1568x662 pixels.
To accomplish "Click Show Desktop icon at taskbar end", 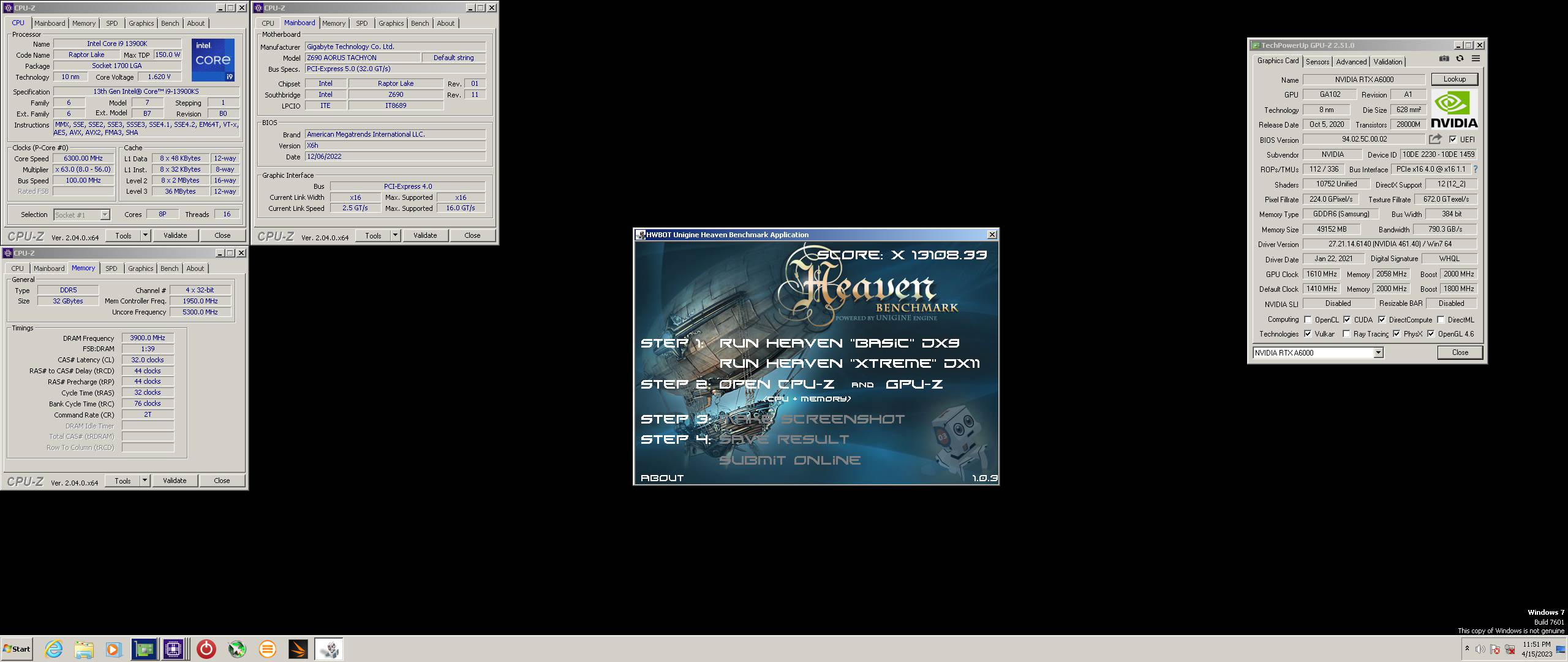I will (1561, 649).
